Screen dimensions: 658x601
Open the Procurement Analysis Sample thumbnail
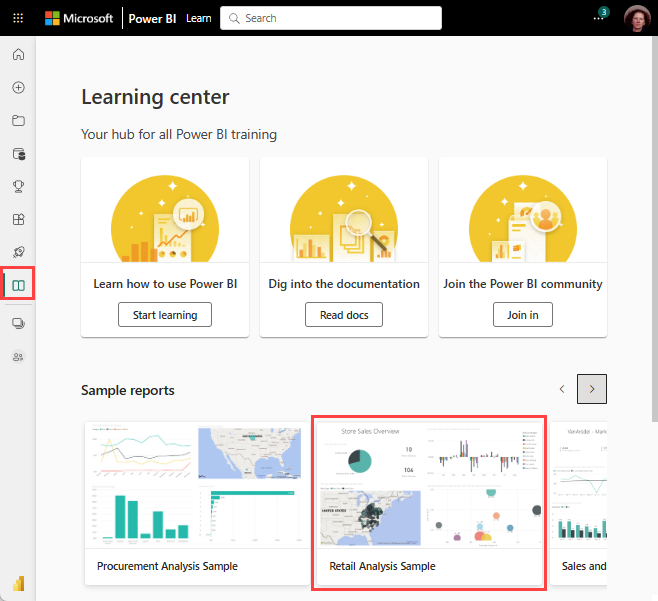[x=197, y=485]
